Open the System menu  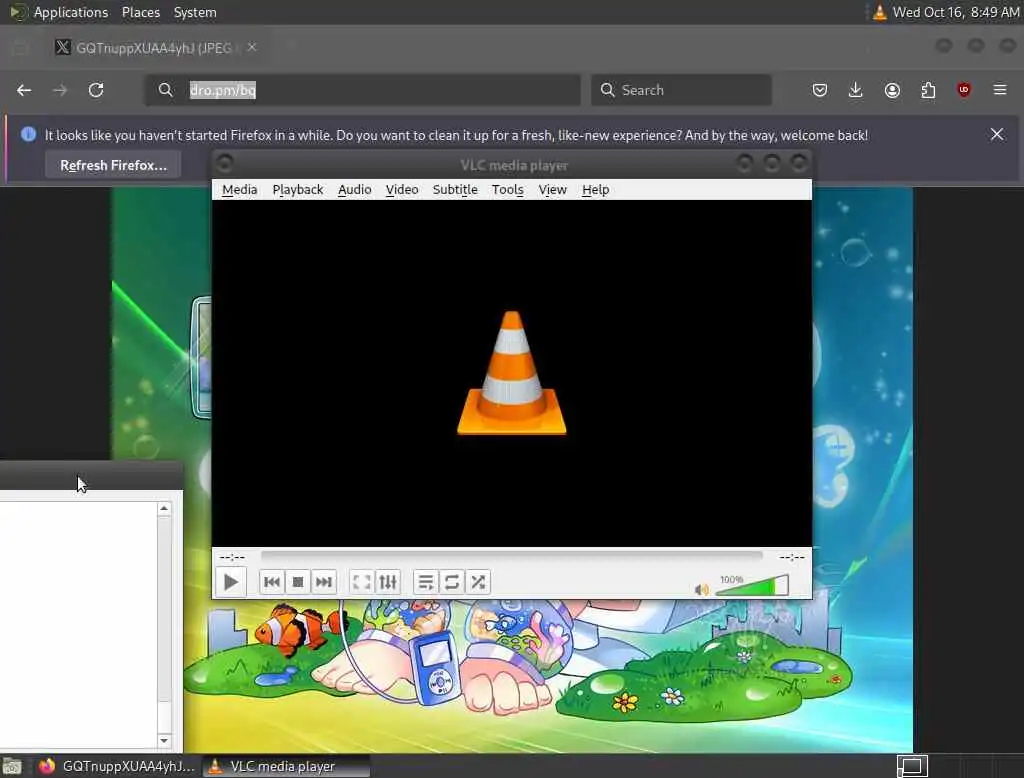click(195, 12)
